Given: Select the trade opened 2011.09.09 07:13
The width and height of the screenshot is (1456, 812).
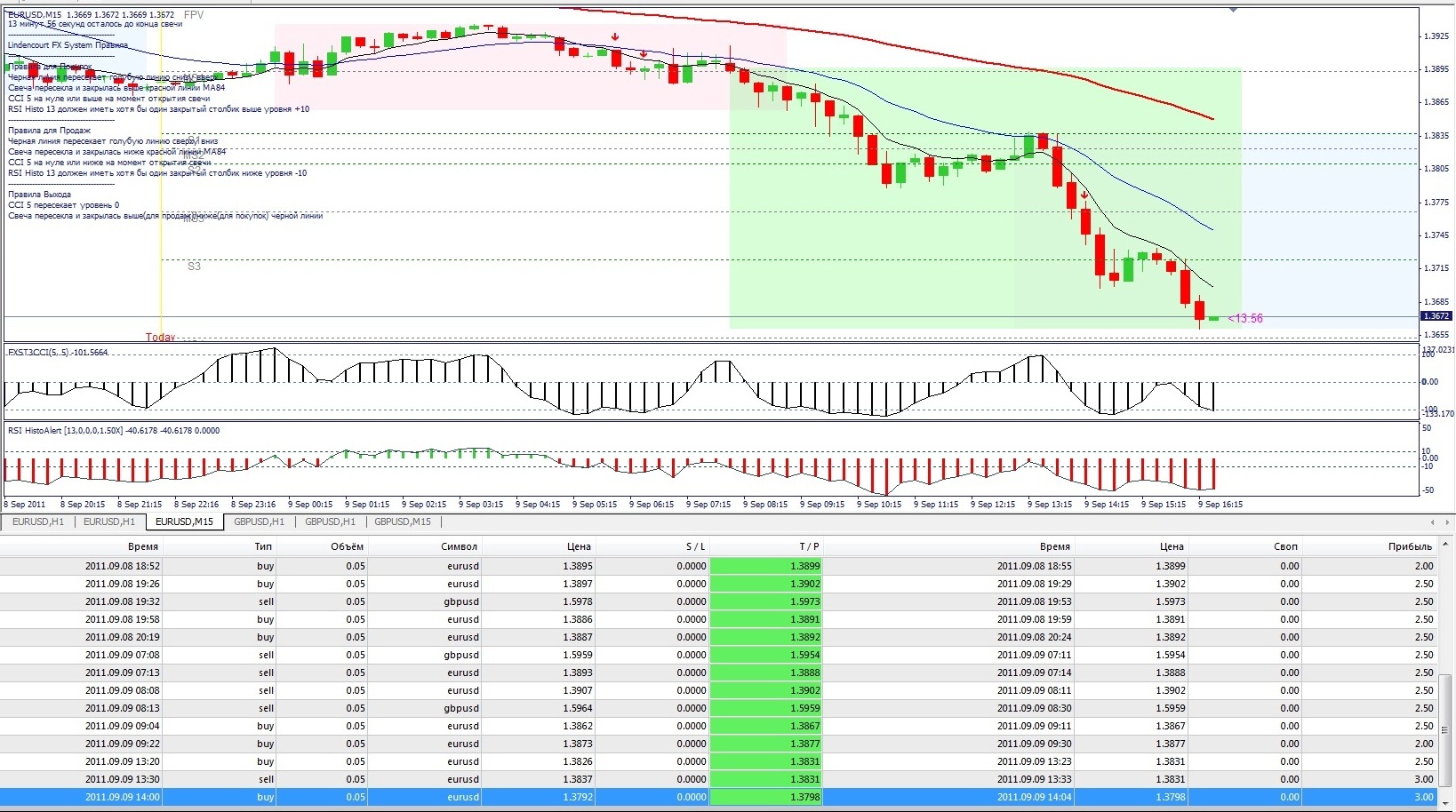Looking at the screenshot, I should point(718,673).
